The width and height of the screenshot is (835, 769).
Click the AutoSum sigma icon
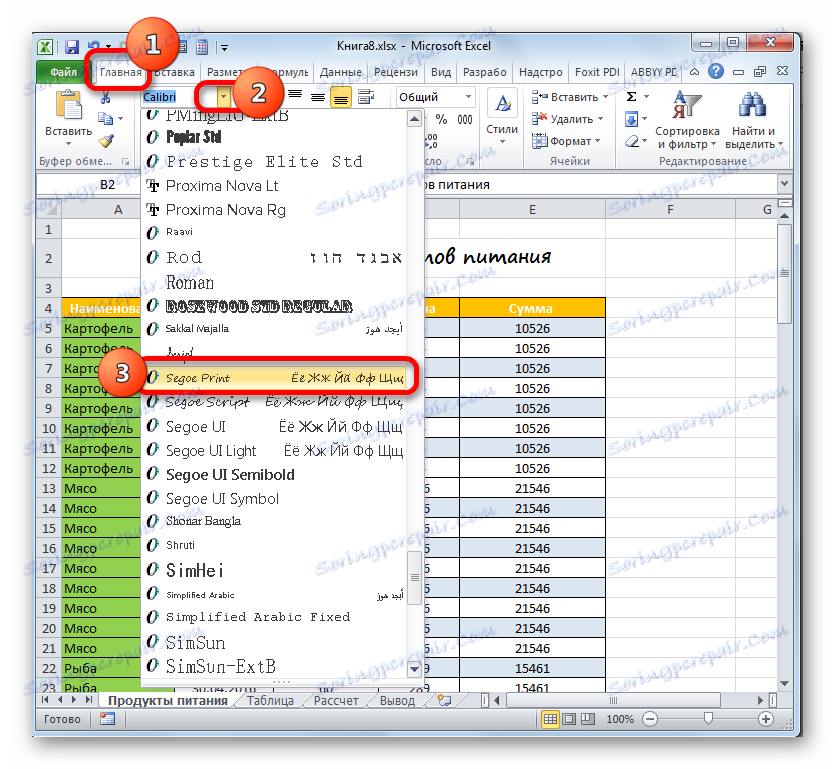click(632, 96)
